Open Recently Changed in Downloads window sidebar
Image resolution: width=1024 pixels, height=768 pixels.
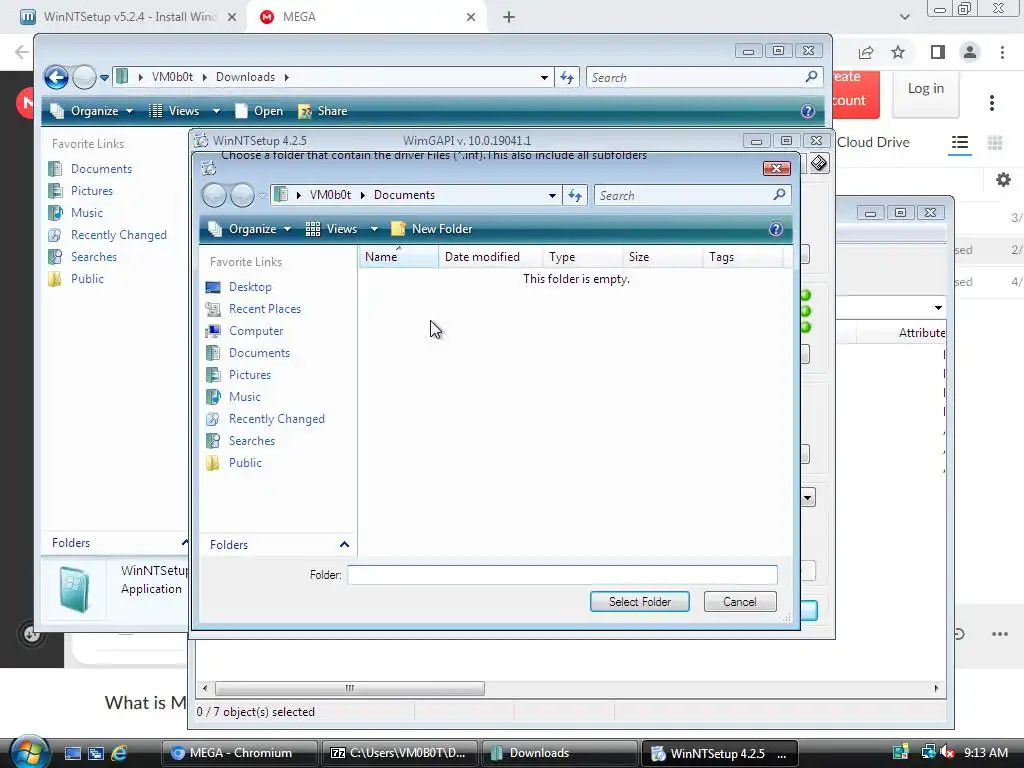point(118,235)
